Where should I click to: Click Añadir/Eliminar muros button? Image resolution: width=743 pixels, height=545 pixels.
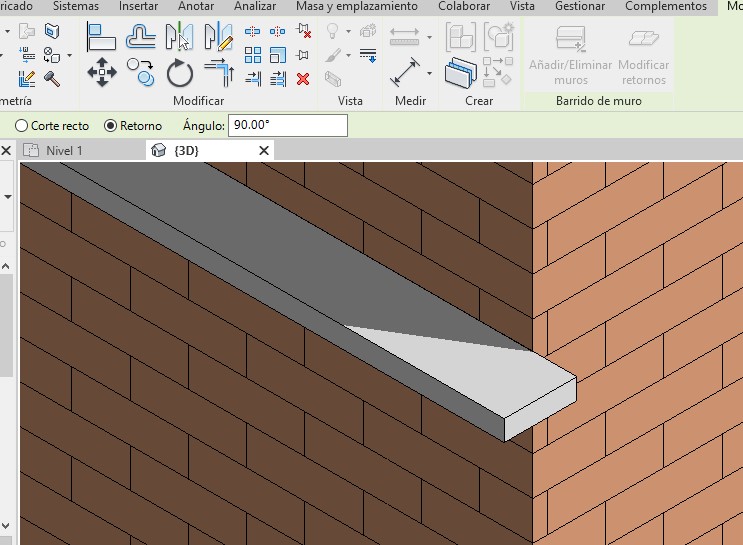click(x=569, y=56)
